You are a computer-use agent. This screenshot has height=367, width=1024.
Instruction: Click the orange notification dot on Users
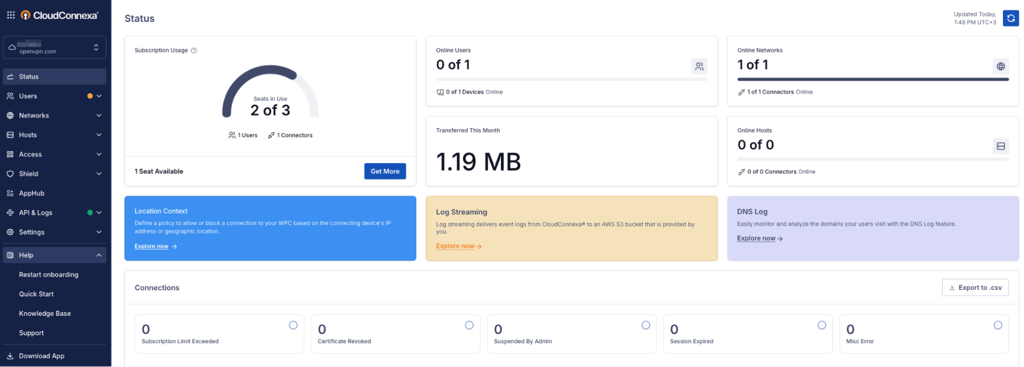tap(90, 96)
